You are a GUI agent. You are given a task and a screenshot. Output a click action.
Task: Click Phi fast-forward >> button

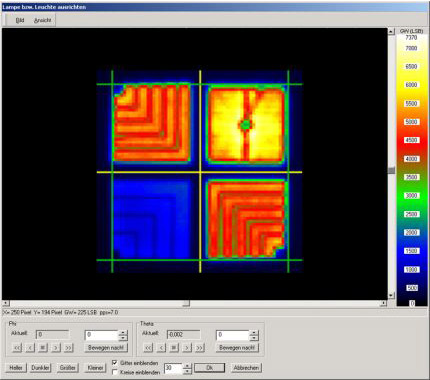[x=68, y=348]
